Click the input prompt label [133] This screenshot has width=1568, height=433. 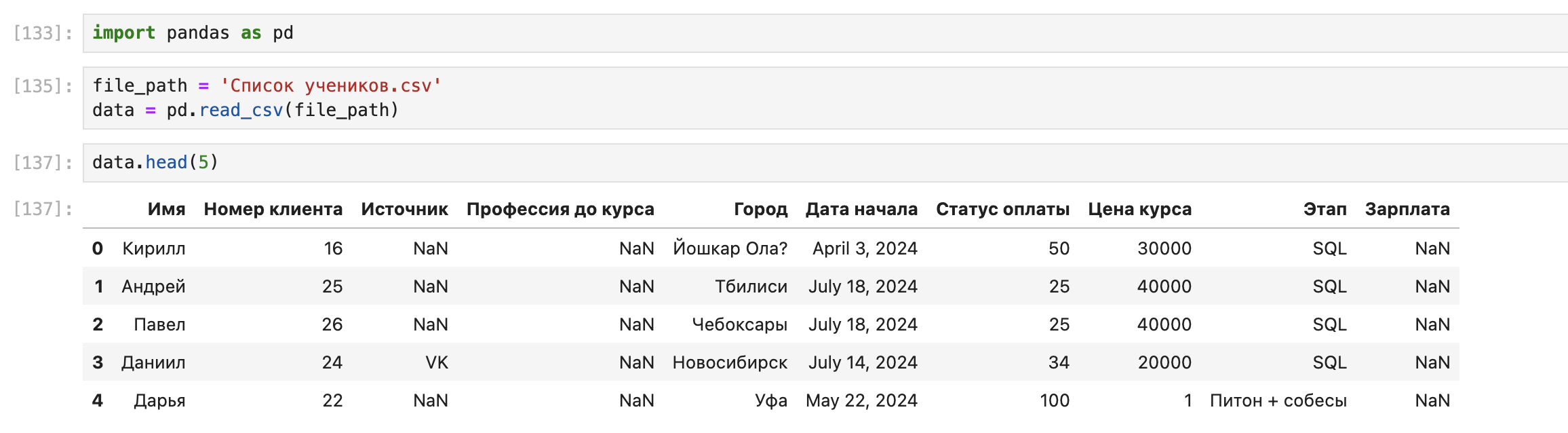pos(43,33)
